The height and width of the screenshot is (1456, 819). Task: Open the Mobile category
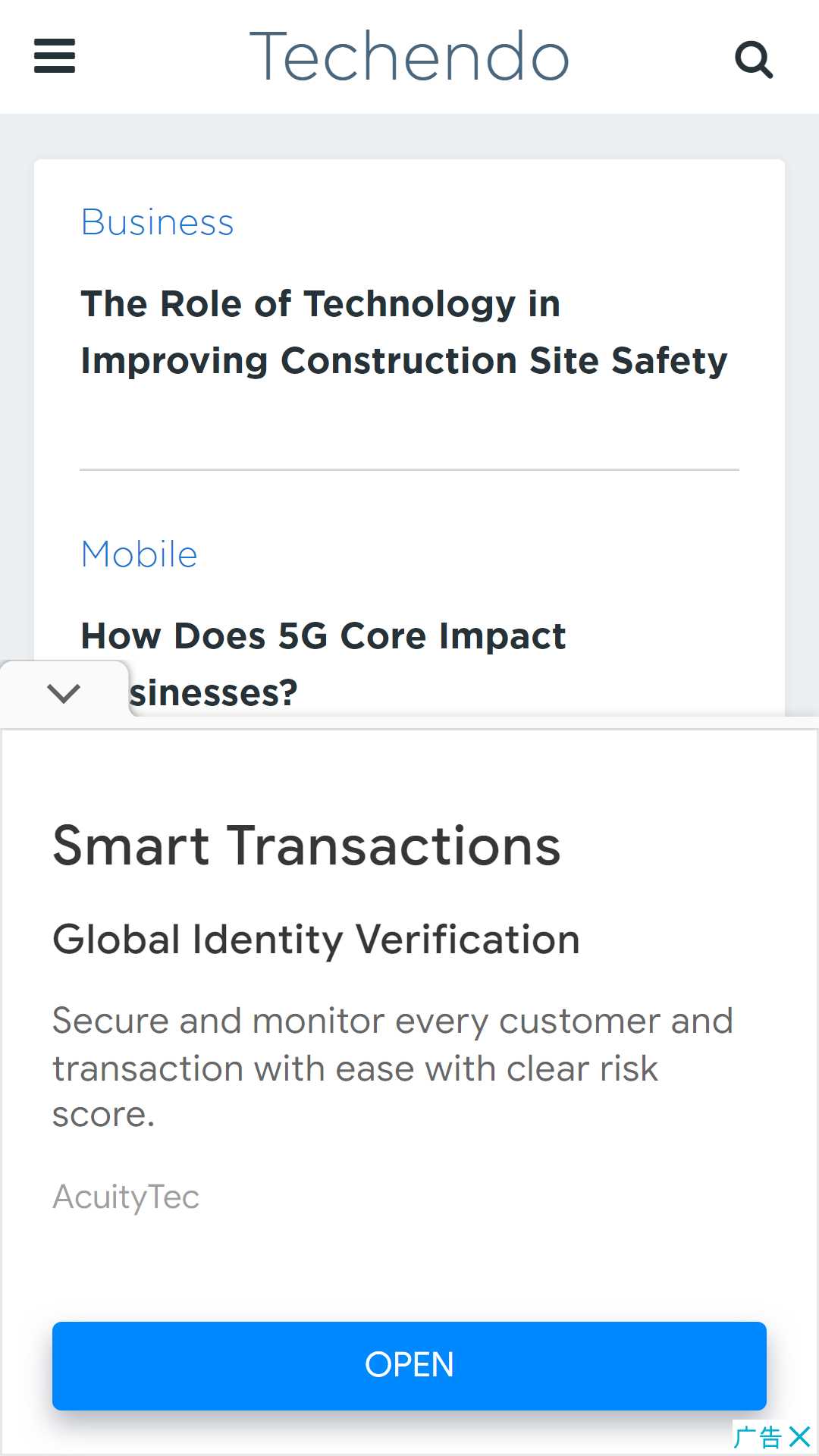[x=139, y=554]
